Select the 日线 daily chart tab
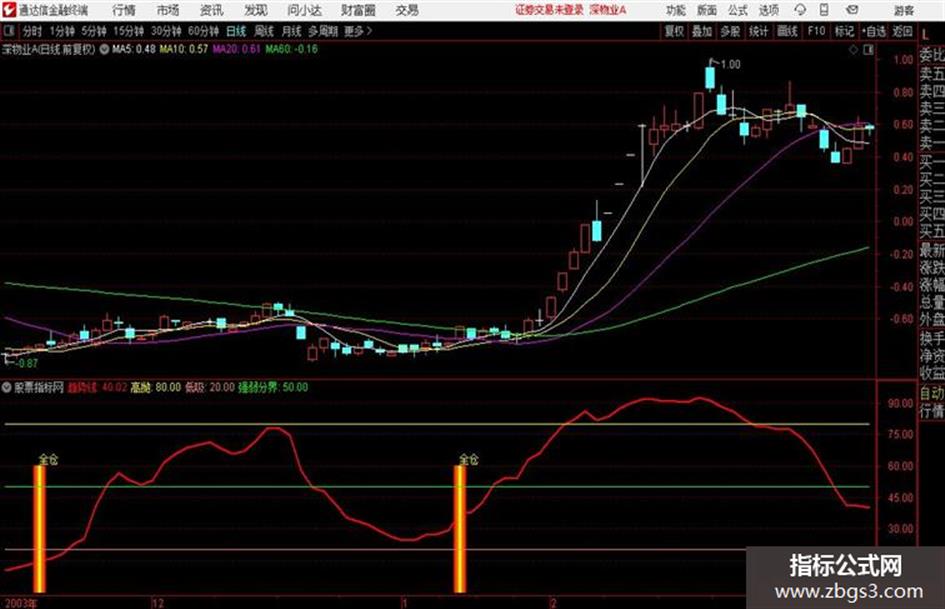The width and height of the screenshot is (945, 609). coord(236,31)
